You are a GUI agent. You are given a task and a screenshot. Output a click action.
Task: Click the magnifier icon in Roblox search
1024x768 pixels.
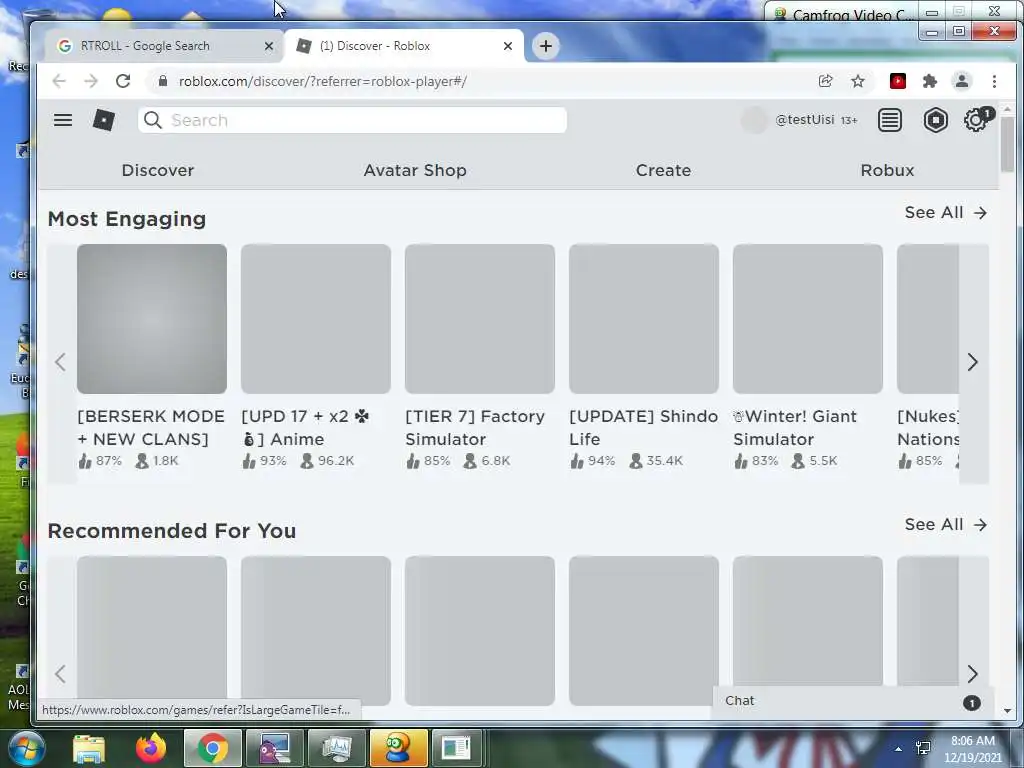(153, 120)
